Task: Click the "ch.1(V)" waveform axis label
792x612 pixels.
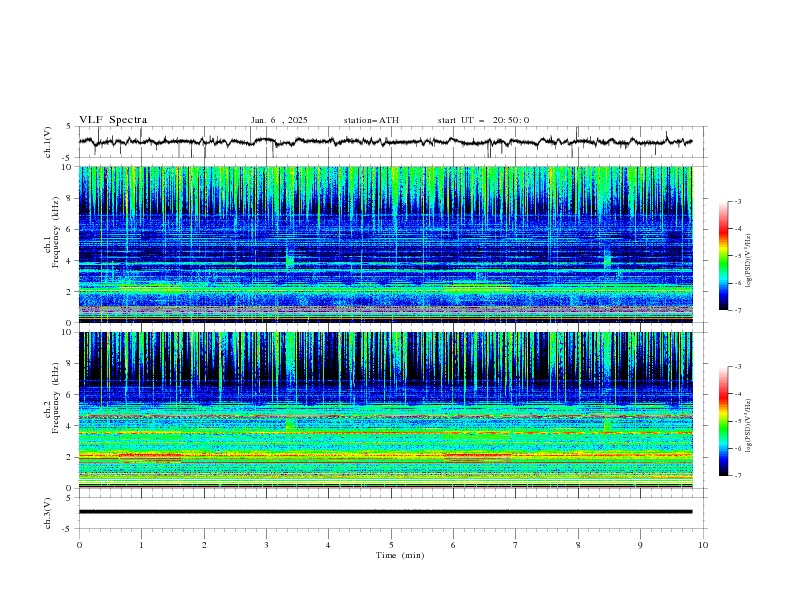Action: (x=48, y=142)
